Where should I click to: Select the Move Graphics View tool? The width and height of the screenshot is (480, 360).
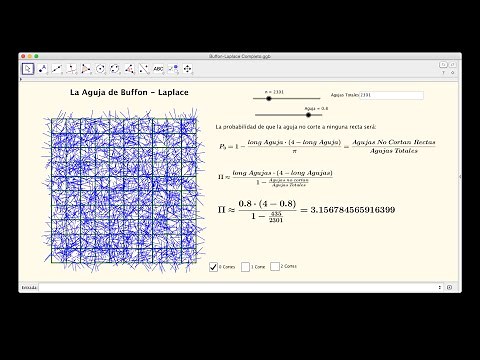(x=187, y=69)
